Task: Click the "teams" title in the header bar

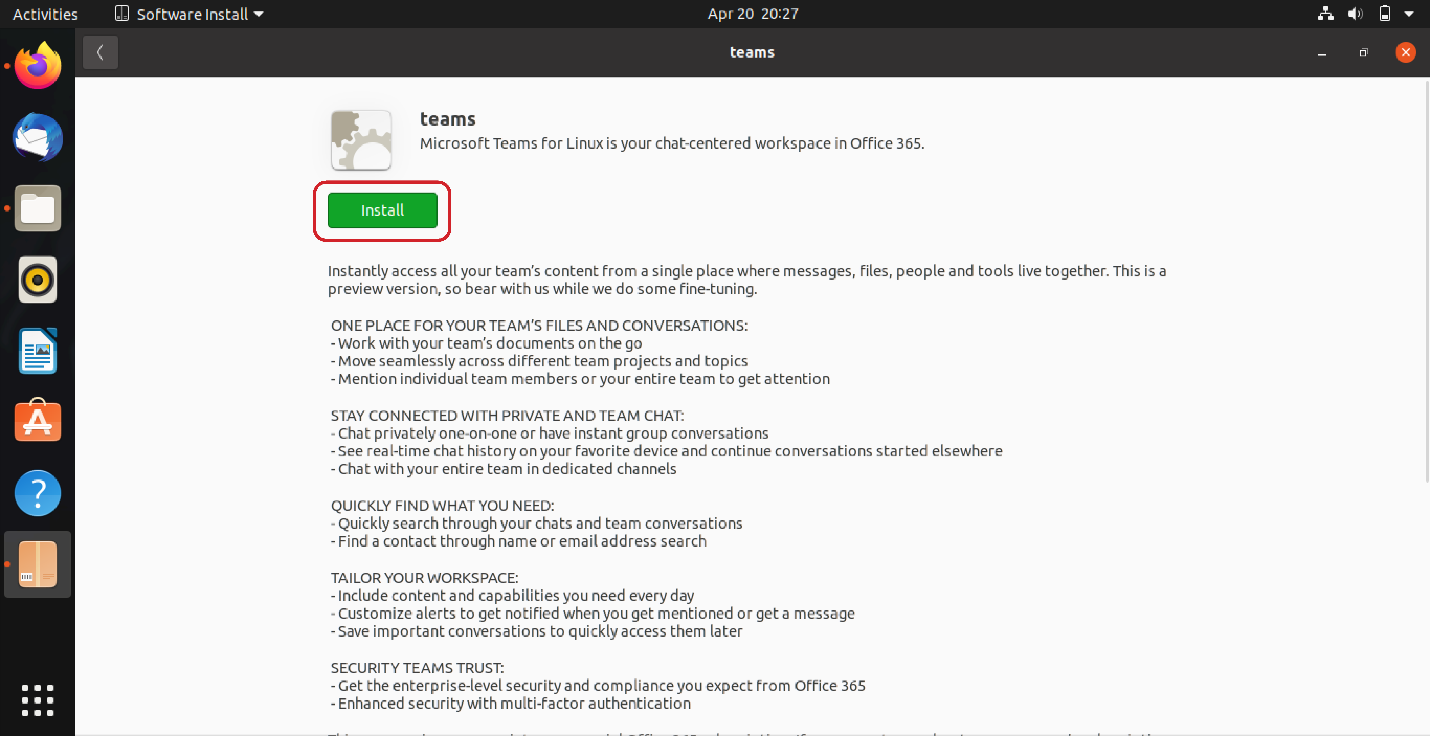Action: [752, 53]
